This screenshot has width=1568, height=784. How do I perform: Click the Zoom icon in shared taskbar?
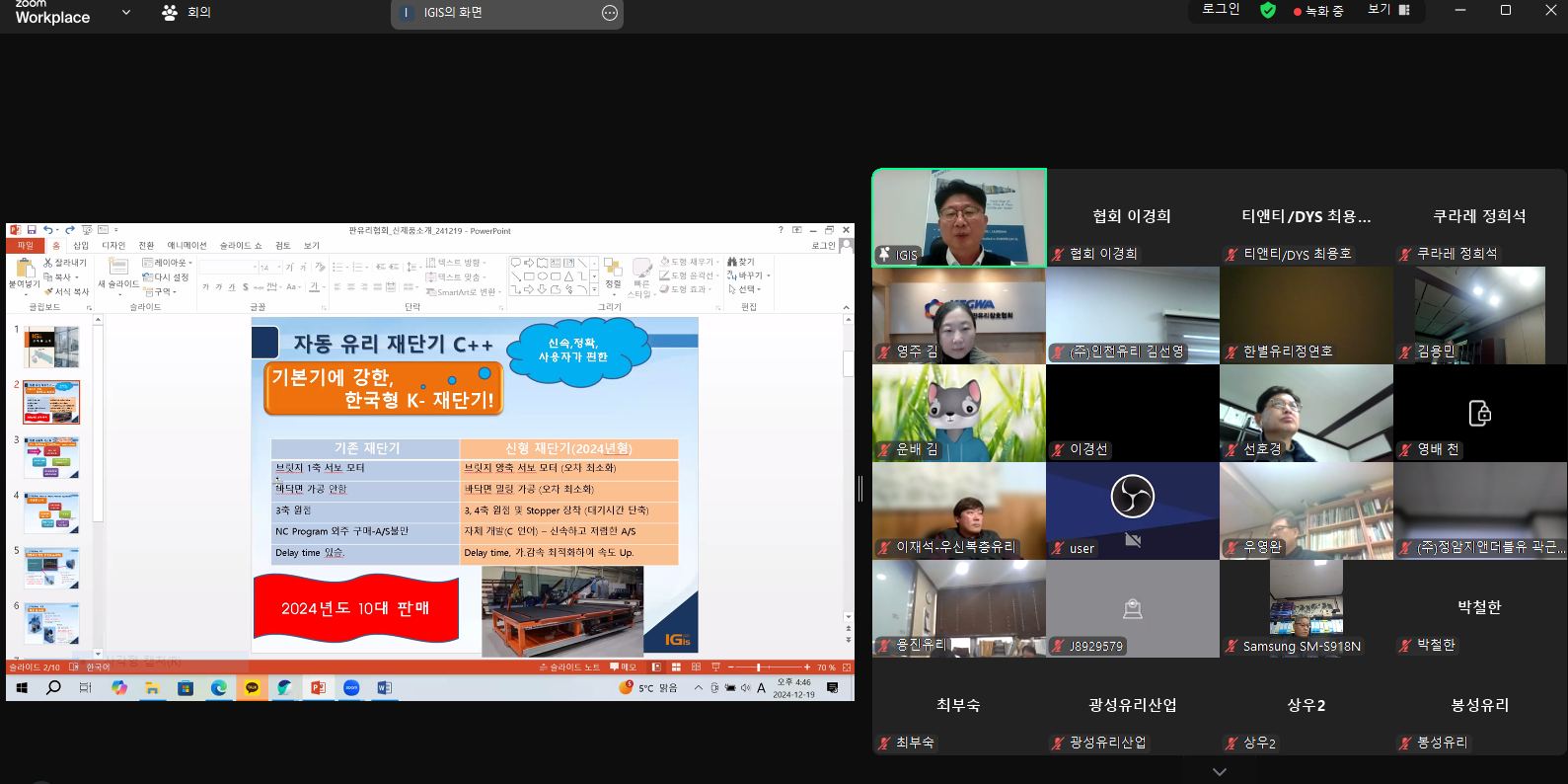(351, 688)
